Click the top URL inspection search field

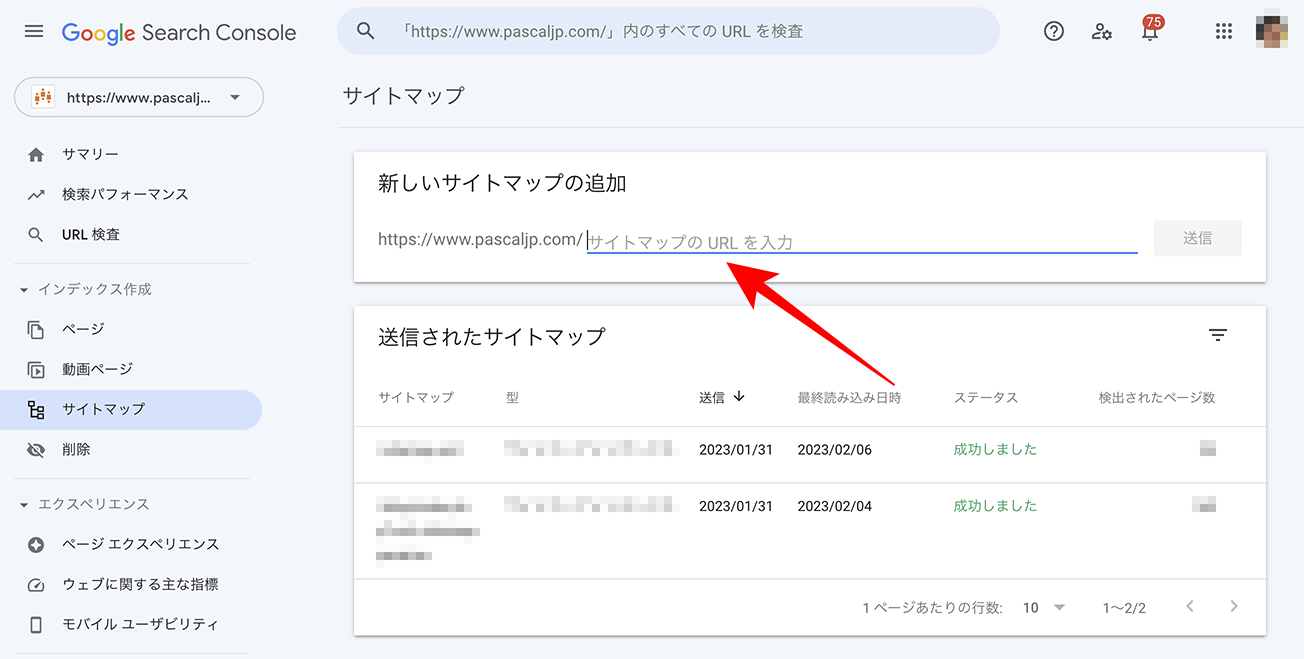point(668,31)
